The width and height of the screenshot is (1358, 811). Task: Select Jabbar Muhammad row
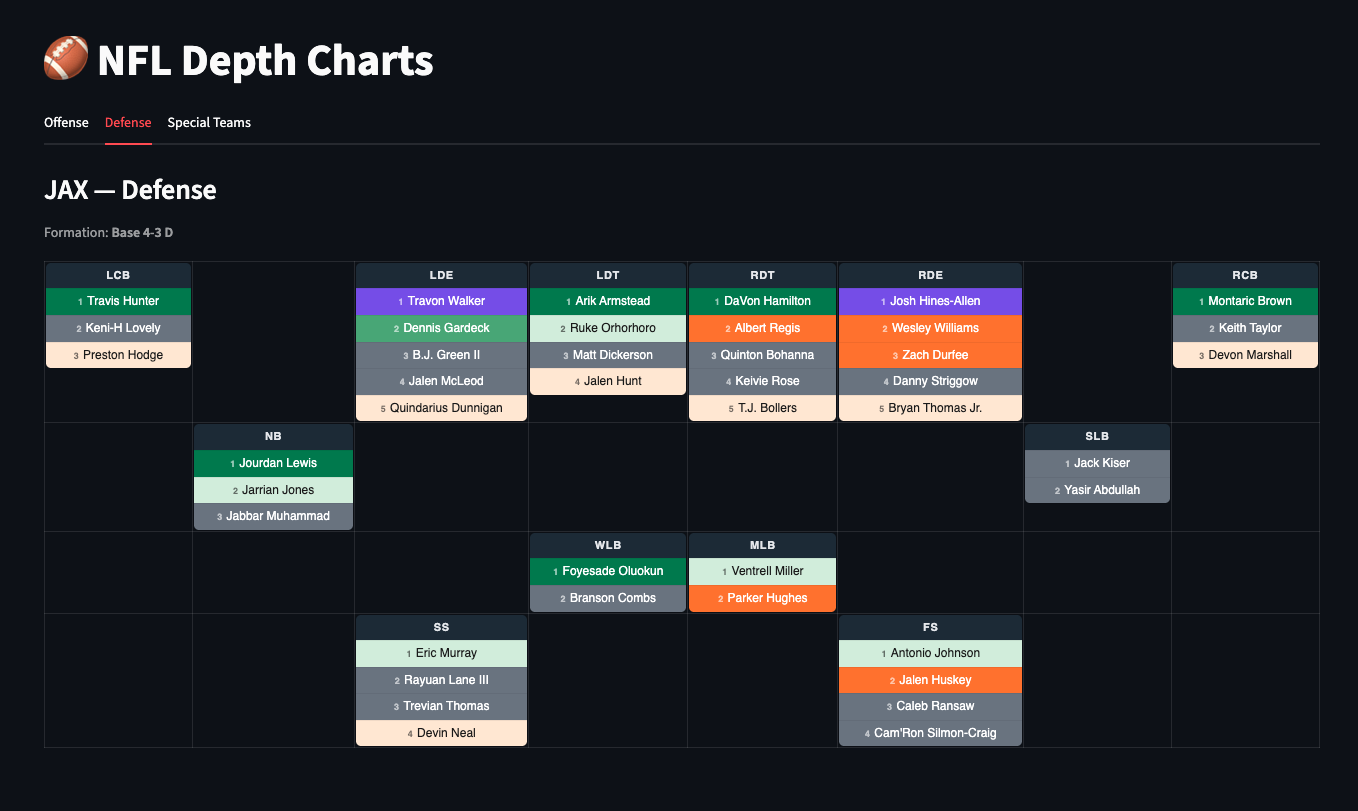pyautogui.click(x=273, y=516)
